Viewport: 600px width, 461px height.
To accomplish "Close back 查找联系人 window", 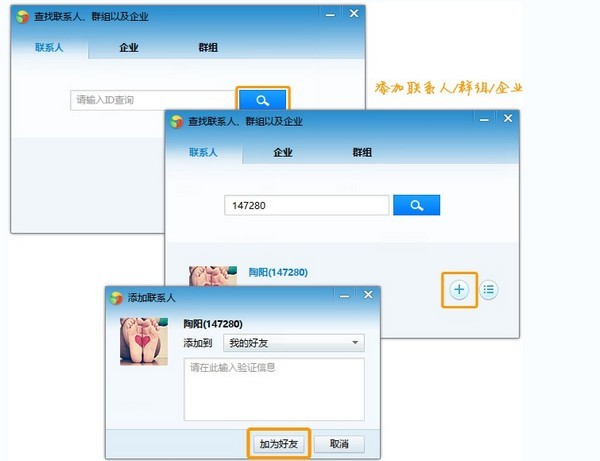I will [x=354, y=14].
